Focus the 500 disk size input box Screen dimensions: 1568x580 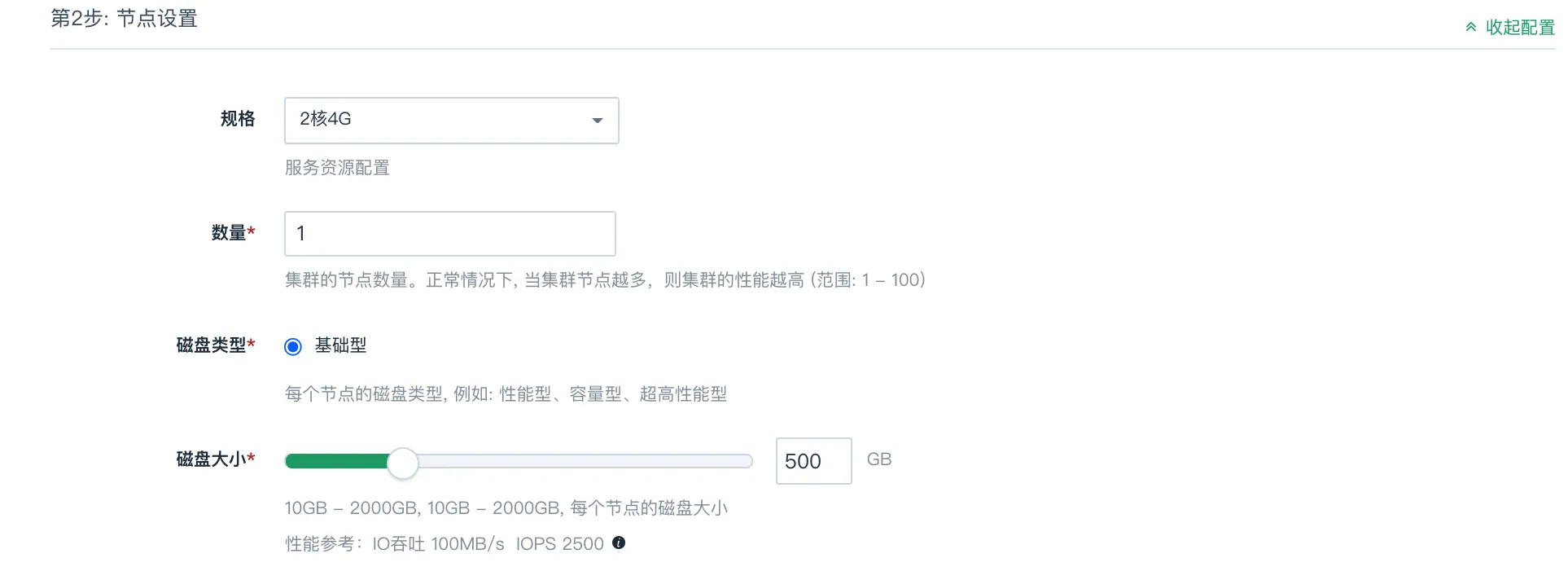[814, 461]
